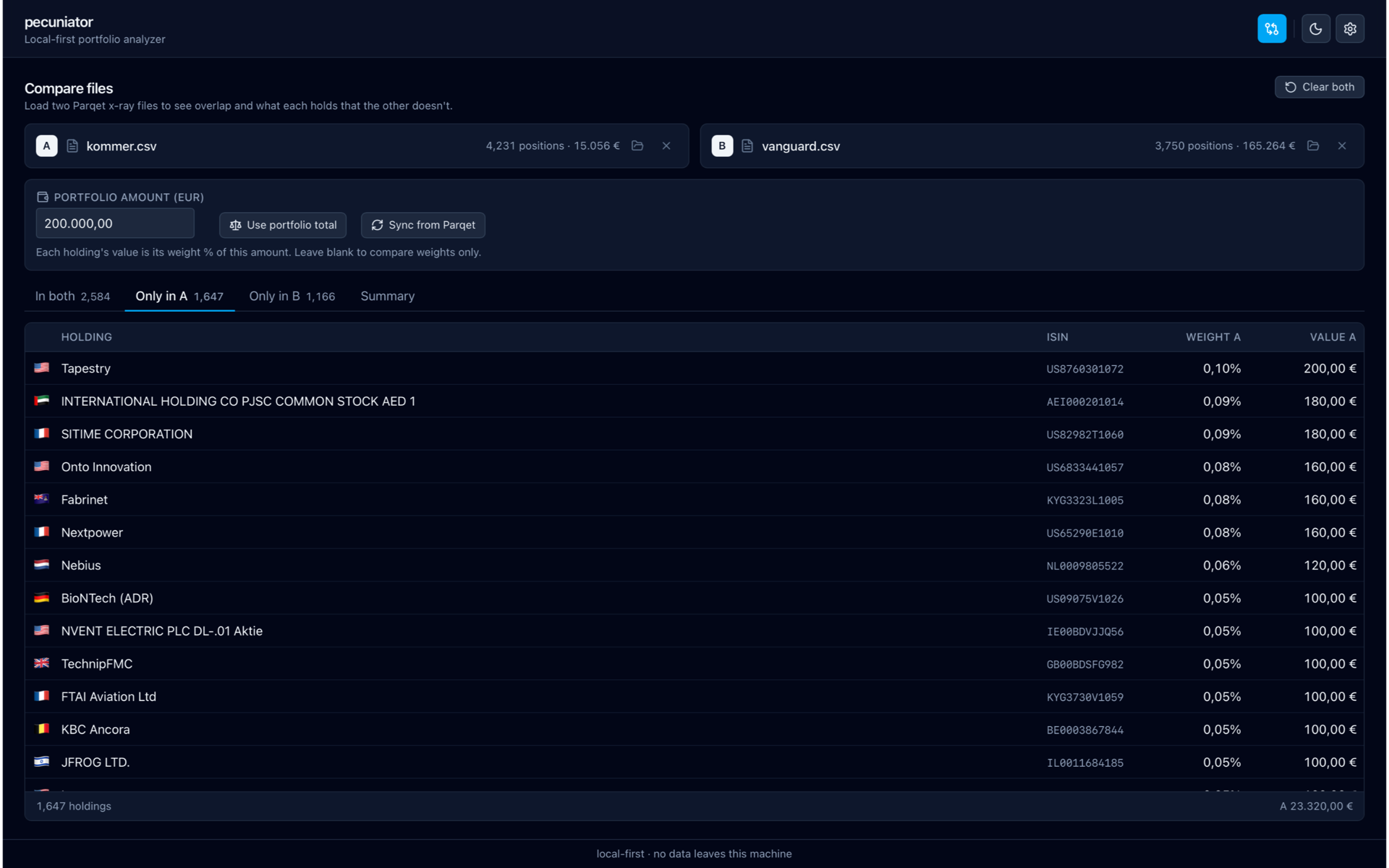Click the 1,647 holdings footer count

[74, 806]
